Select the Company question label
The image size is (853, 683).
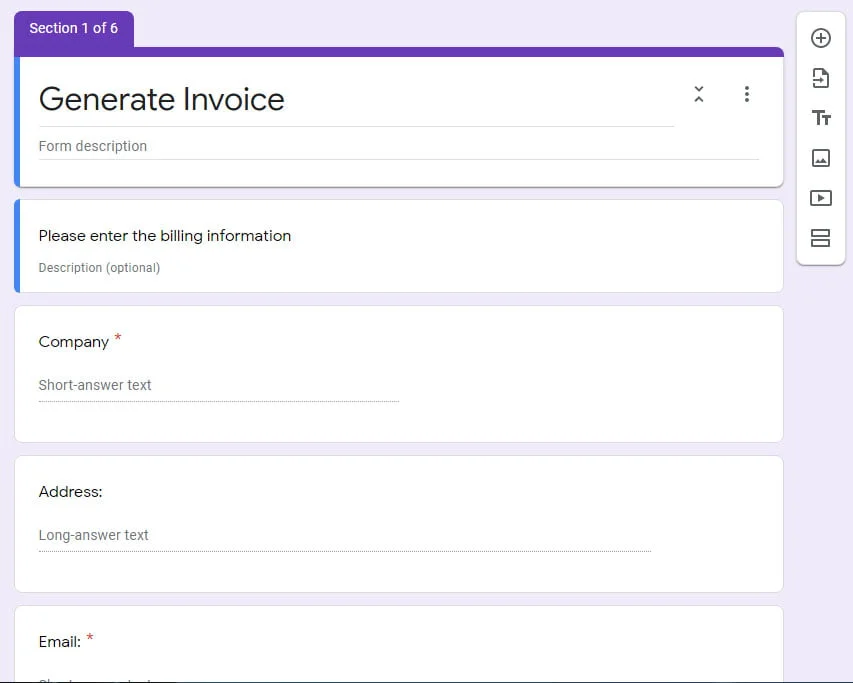[73, 342]
